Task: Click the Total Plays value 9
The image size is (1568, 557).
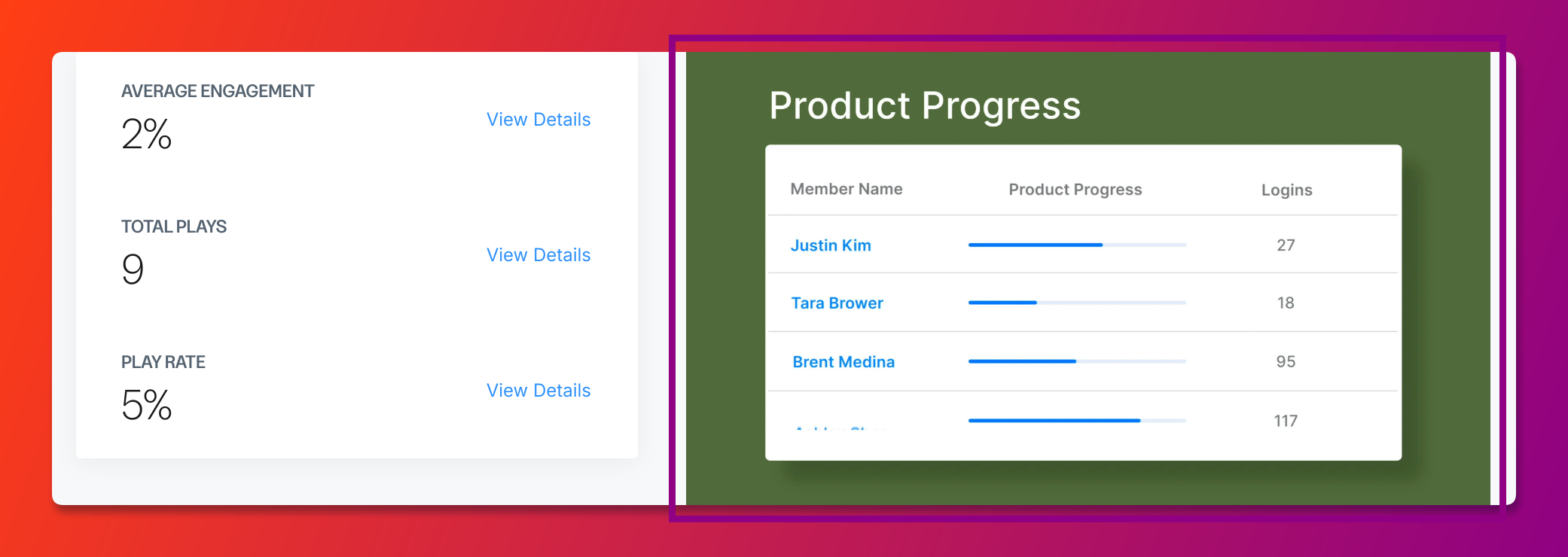Action: pos(133,269)
